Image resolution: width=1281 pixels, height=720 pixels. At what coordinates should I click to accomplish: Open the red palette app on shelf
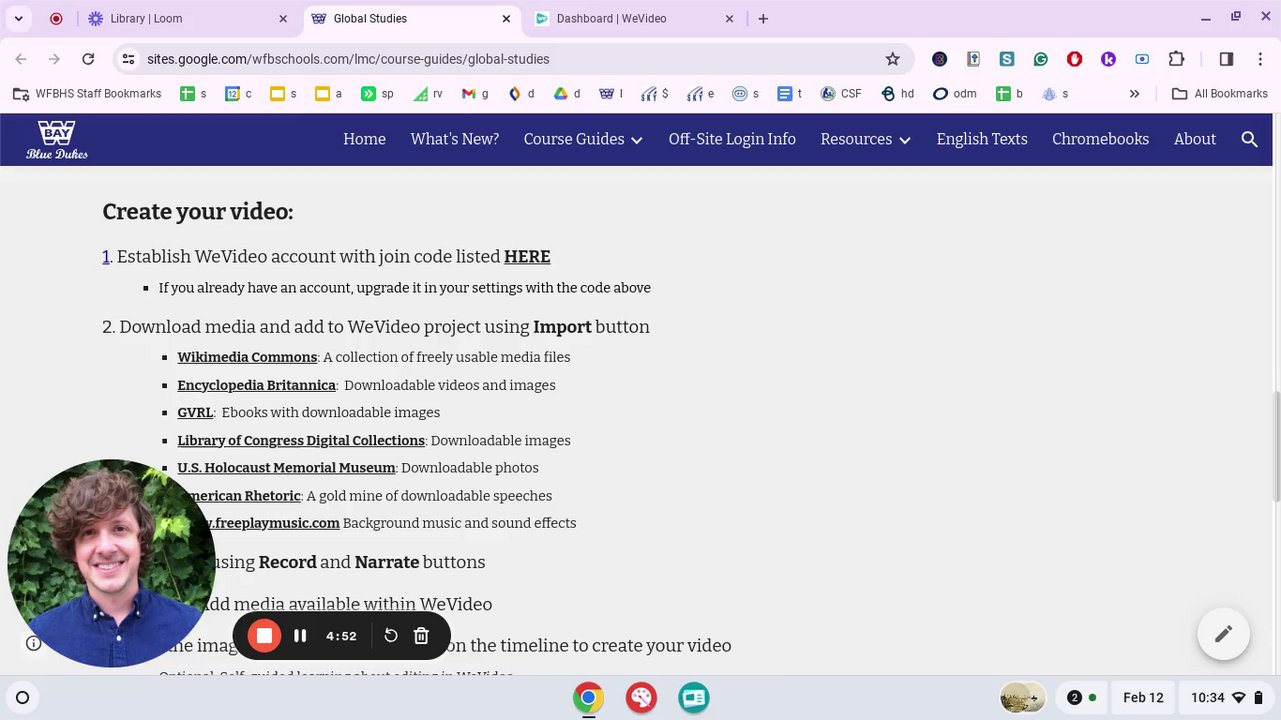coord(641,698)
